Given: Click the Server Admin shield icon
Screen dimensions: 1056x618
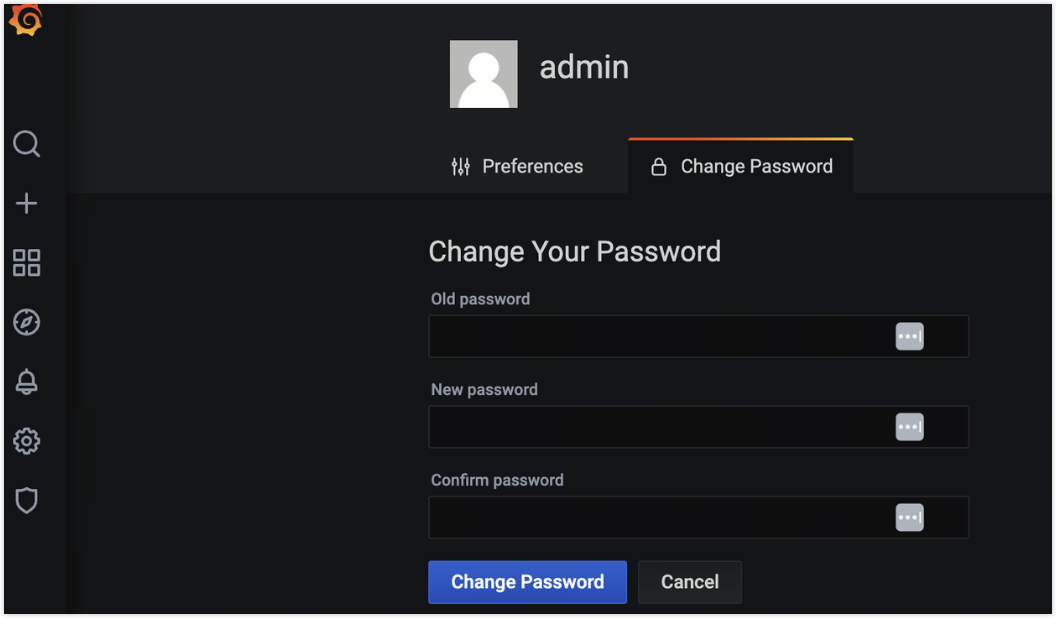Looking at the screenshot, I should point(26,500).
